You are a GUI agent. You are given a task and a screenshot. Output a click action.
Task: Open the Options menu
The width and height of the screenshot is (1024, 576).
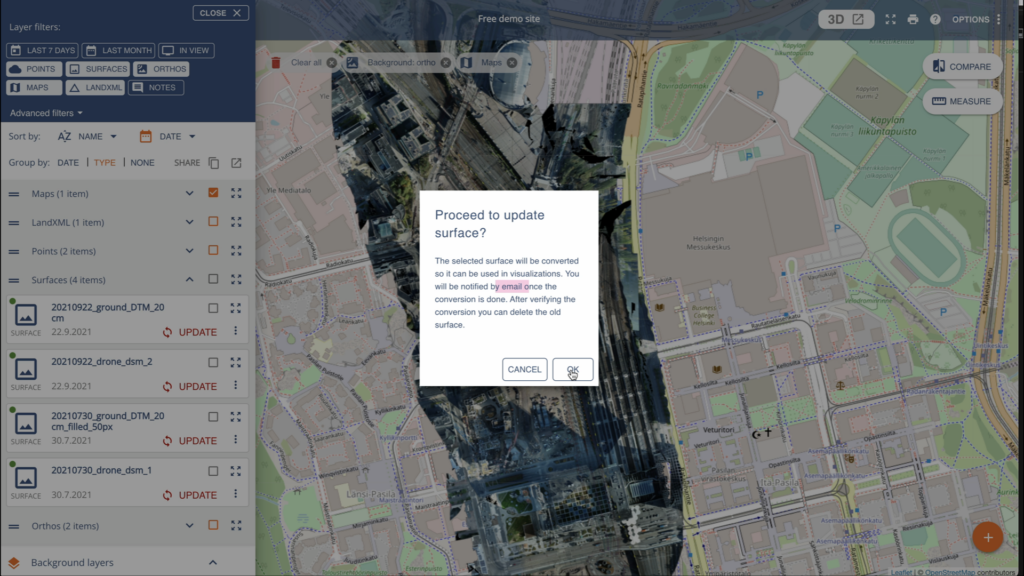(x=976, y=20)
